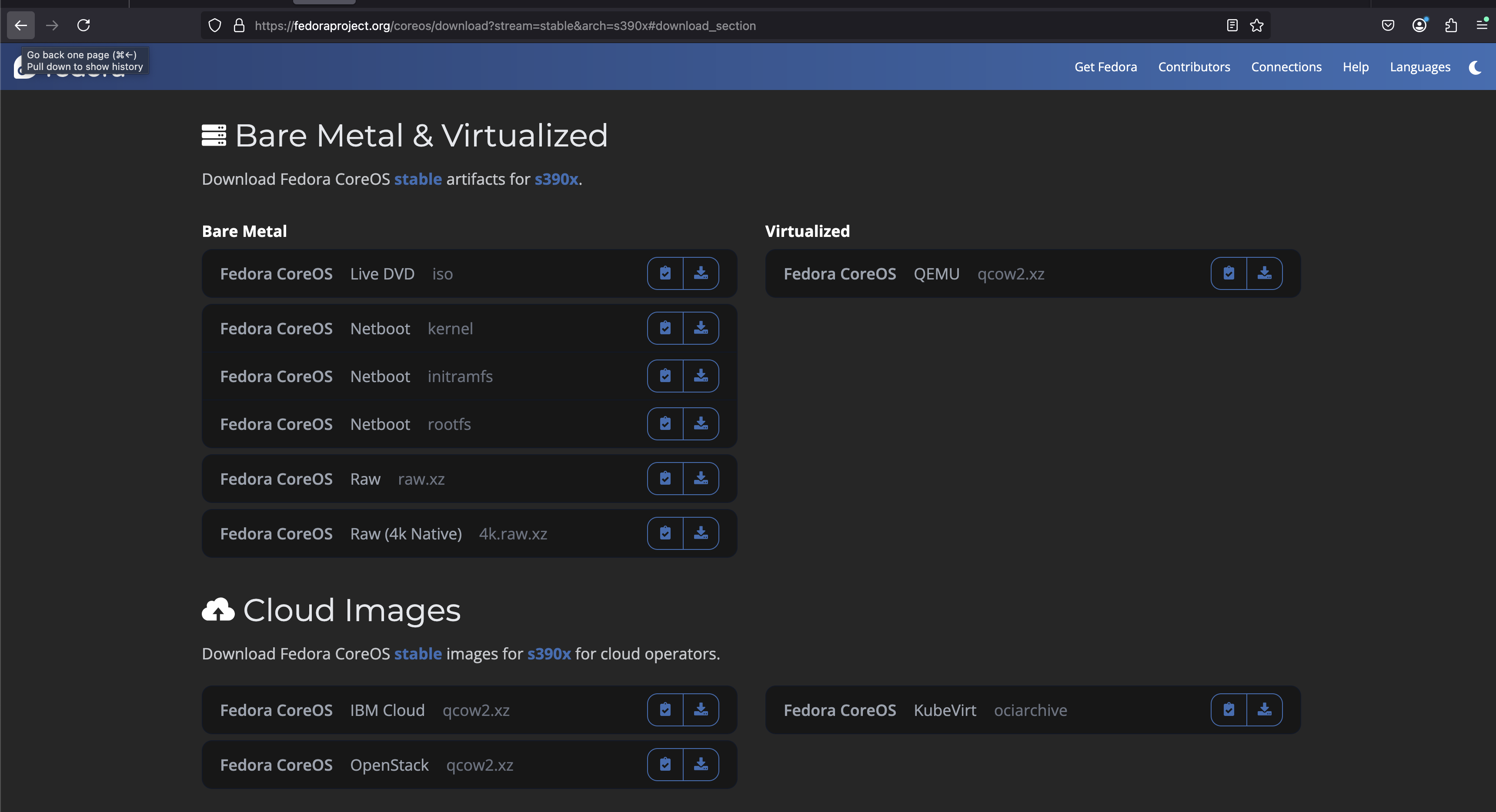The image size is (1496, 812).
Task: Download the Live DVD iso image
Action: pyautogui.click(x=701, y=273)
